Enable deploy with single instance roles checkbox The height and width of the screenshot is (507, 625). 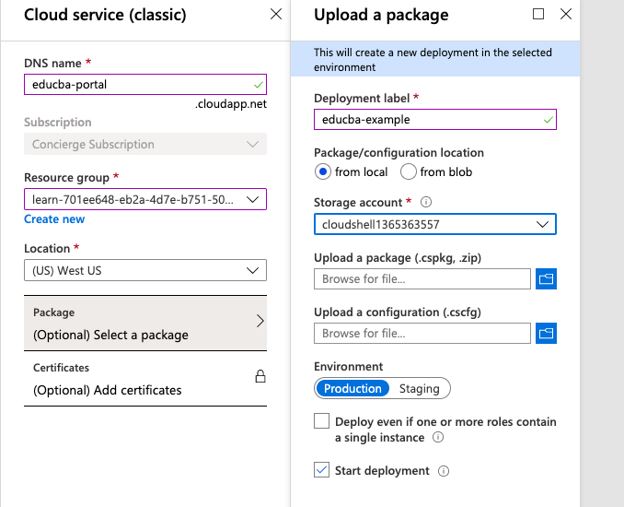[322, 422]
